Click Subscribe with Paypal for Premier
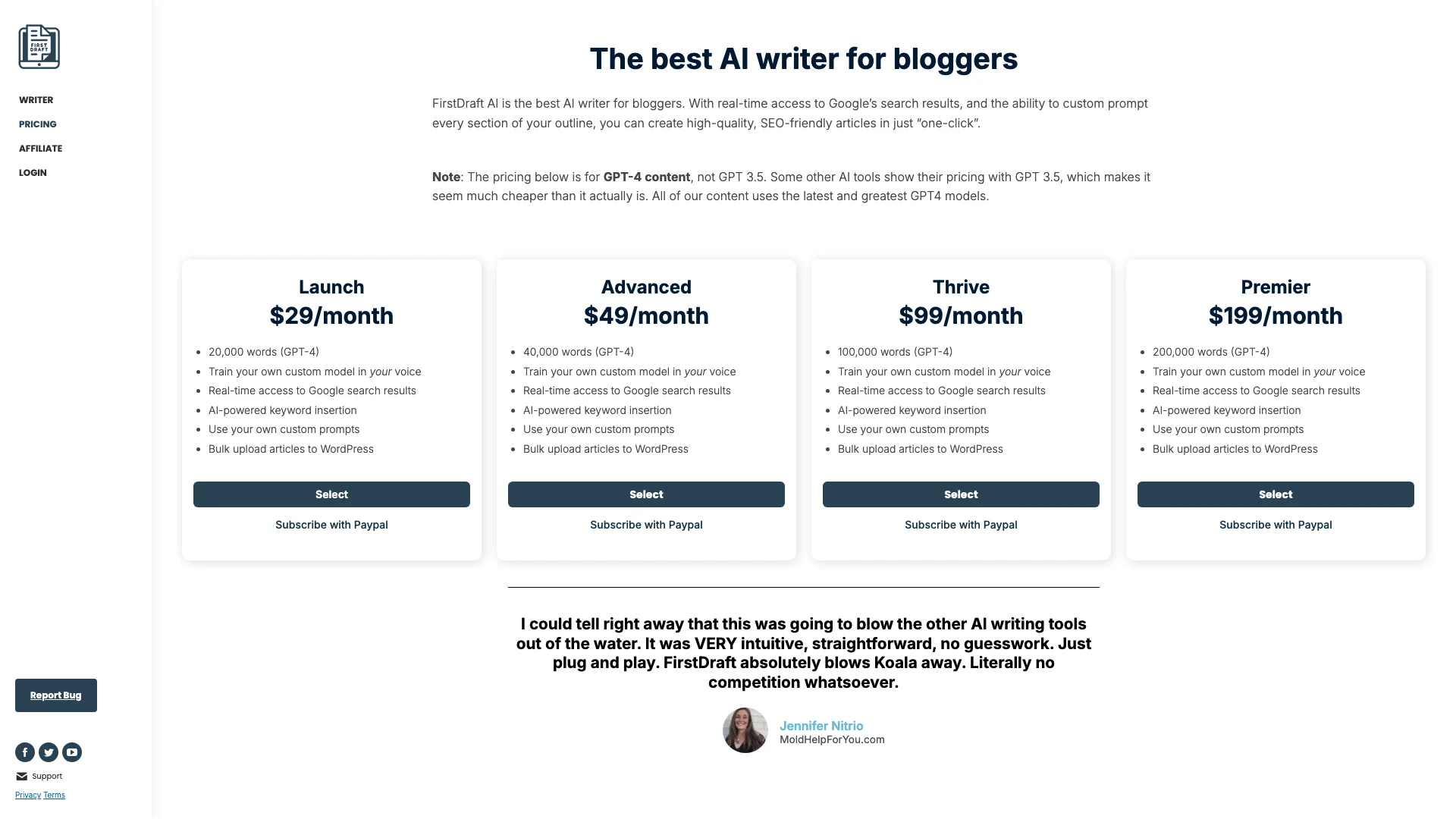 1275,525
